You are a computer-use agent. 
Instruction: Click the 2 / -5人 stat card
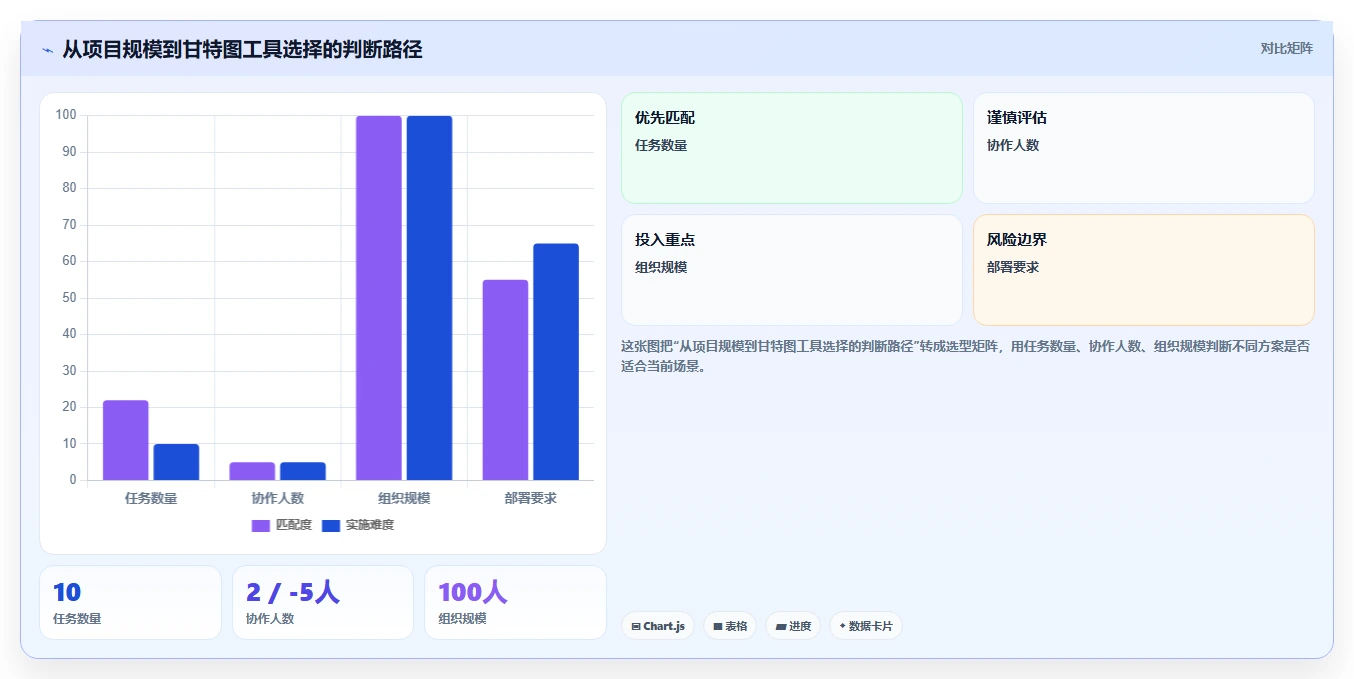[323, 602]
